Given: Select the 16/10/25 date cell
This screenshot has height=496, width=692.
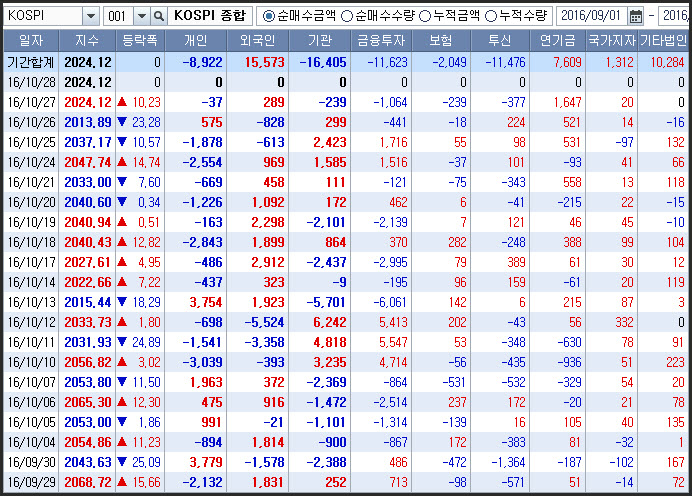Looking at the screenshot, I should click(x=32, y=143).
